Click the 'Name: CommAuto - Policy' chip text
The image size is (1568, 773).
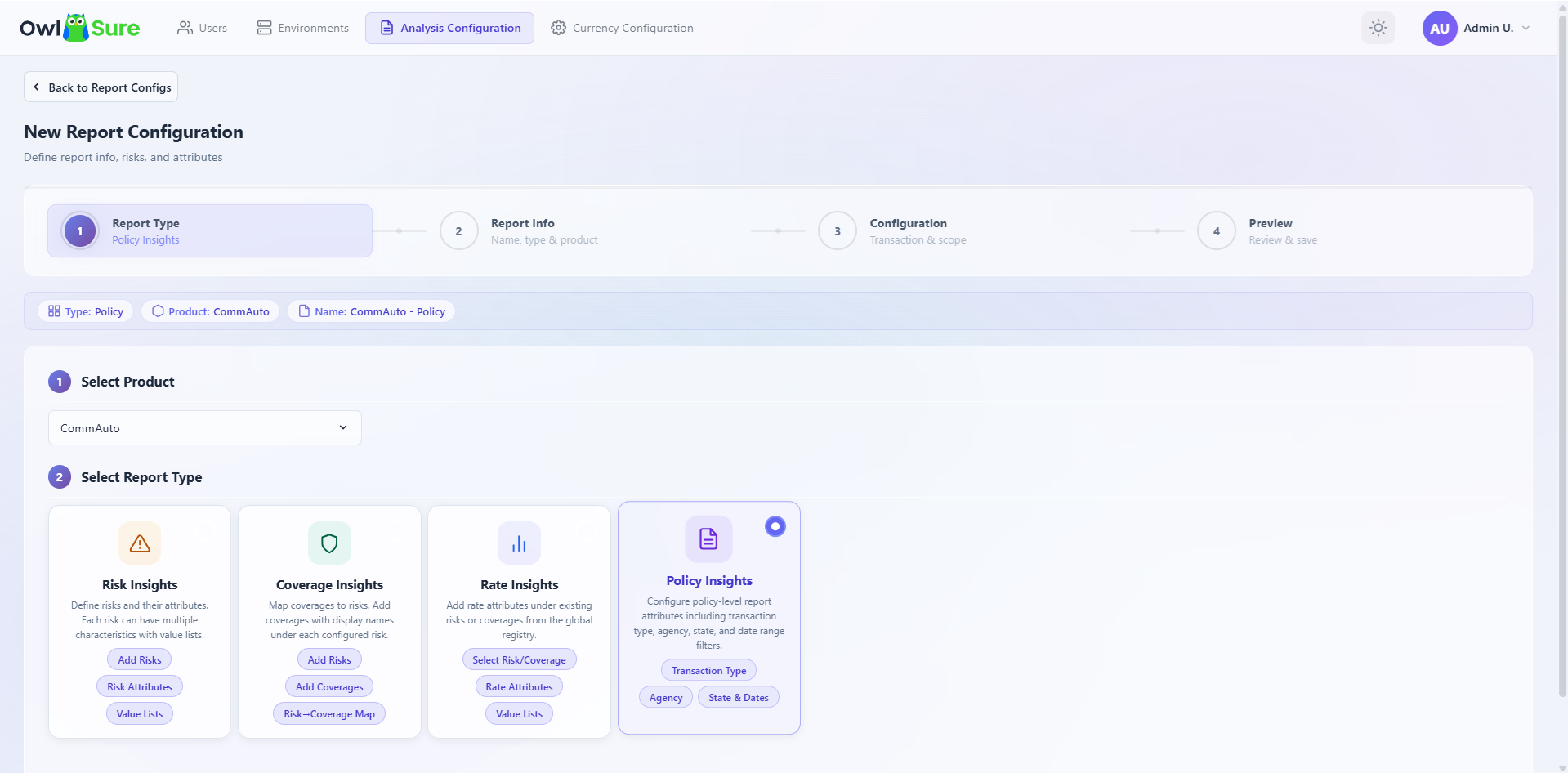pyautogui.click(x=380, y=311)
